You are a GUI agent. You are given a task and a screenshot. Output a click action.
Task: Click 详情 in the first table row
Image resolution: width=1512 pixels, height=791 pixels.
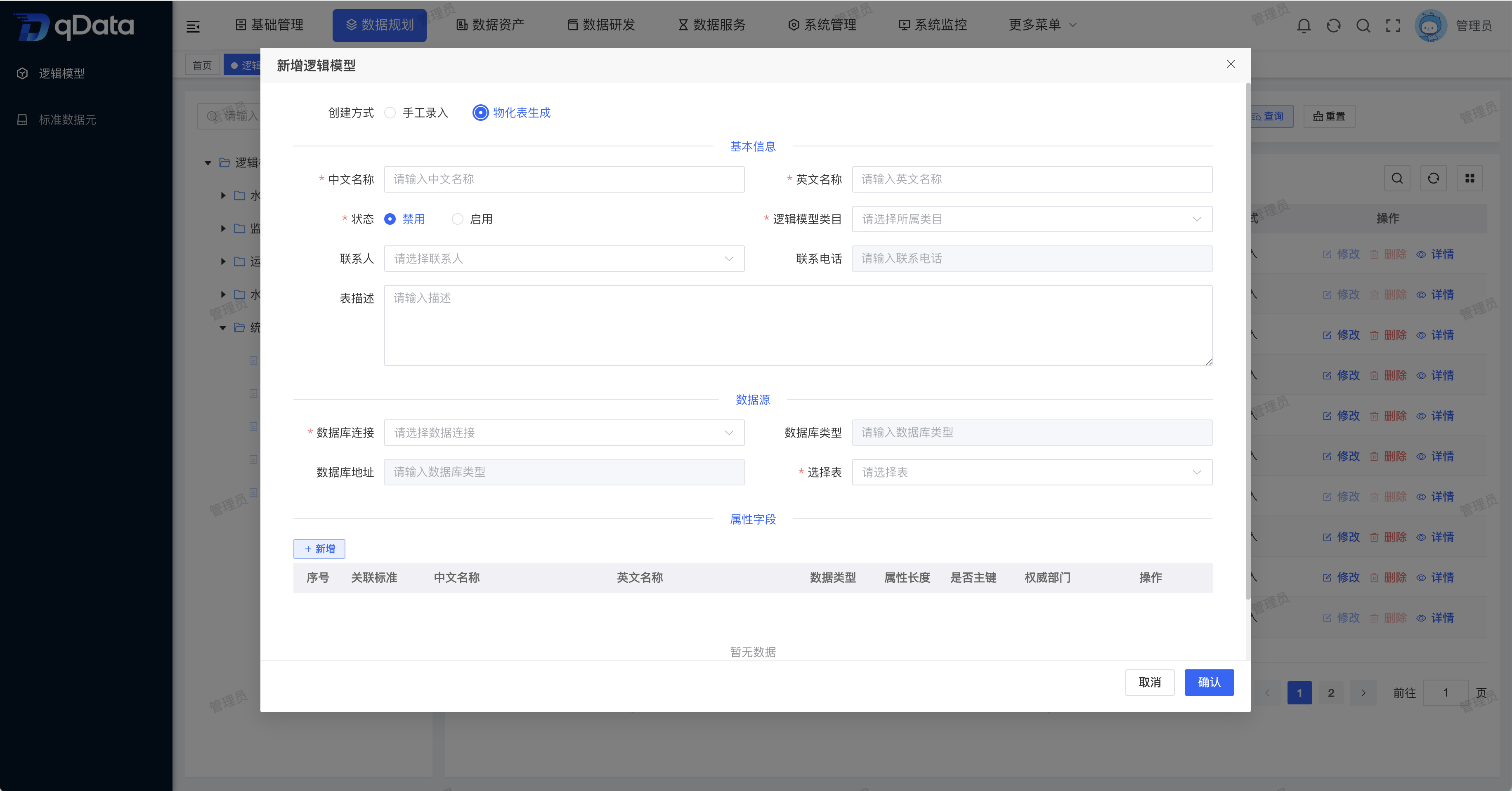[x=1435, y=254]
